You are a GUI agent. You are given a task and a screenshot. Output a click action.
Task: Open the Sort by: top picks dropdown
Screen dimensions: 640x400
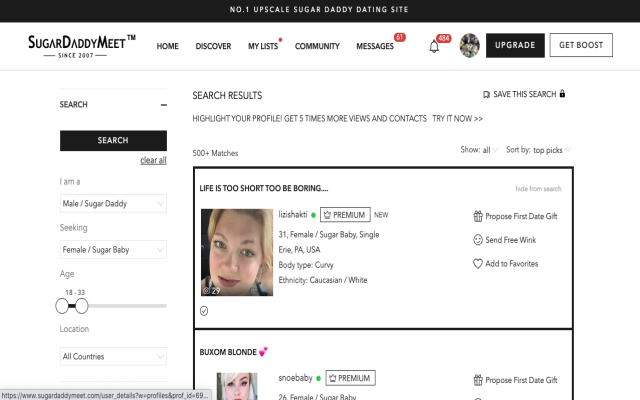[538, 150]
